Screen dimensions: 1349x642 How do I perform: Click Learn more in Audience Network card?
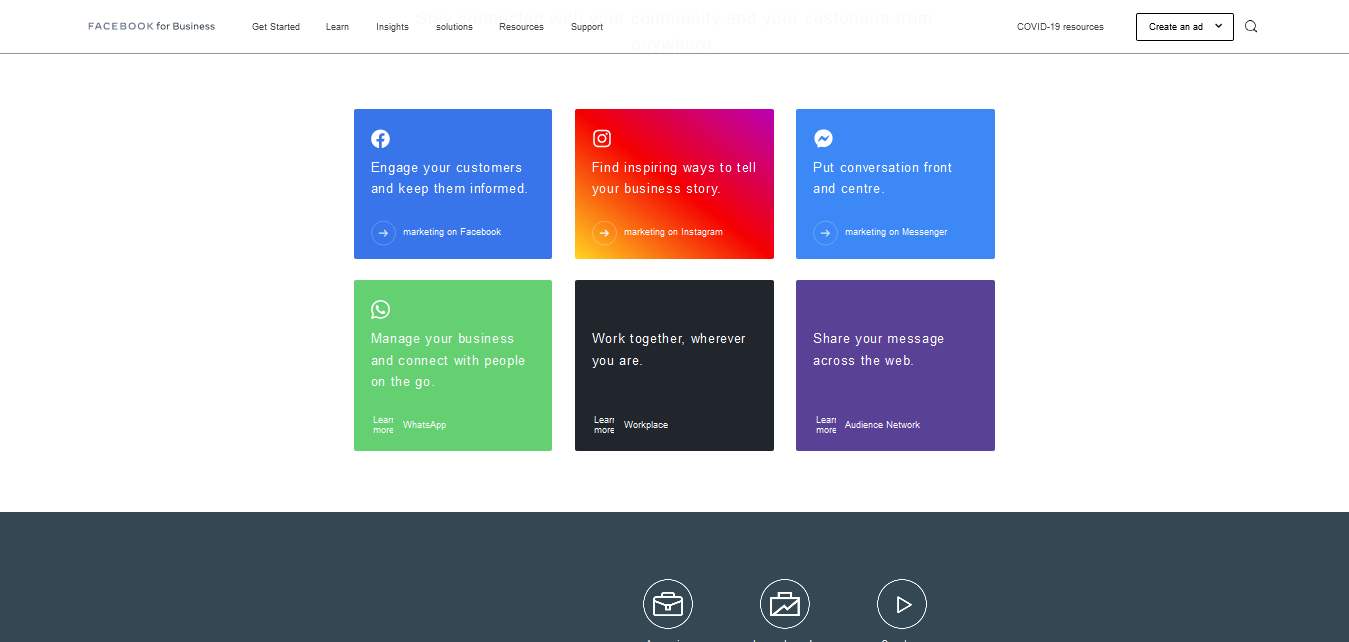tap(826, 425)
